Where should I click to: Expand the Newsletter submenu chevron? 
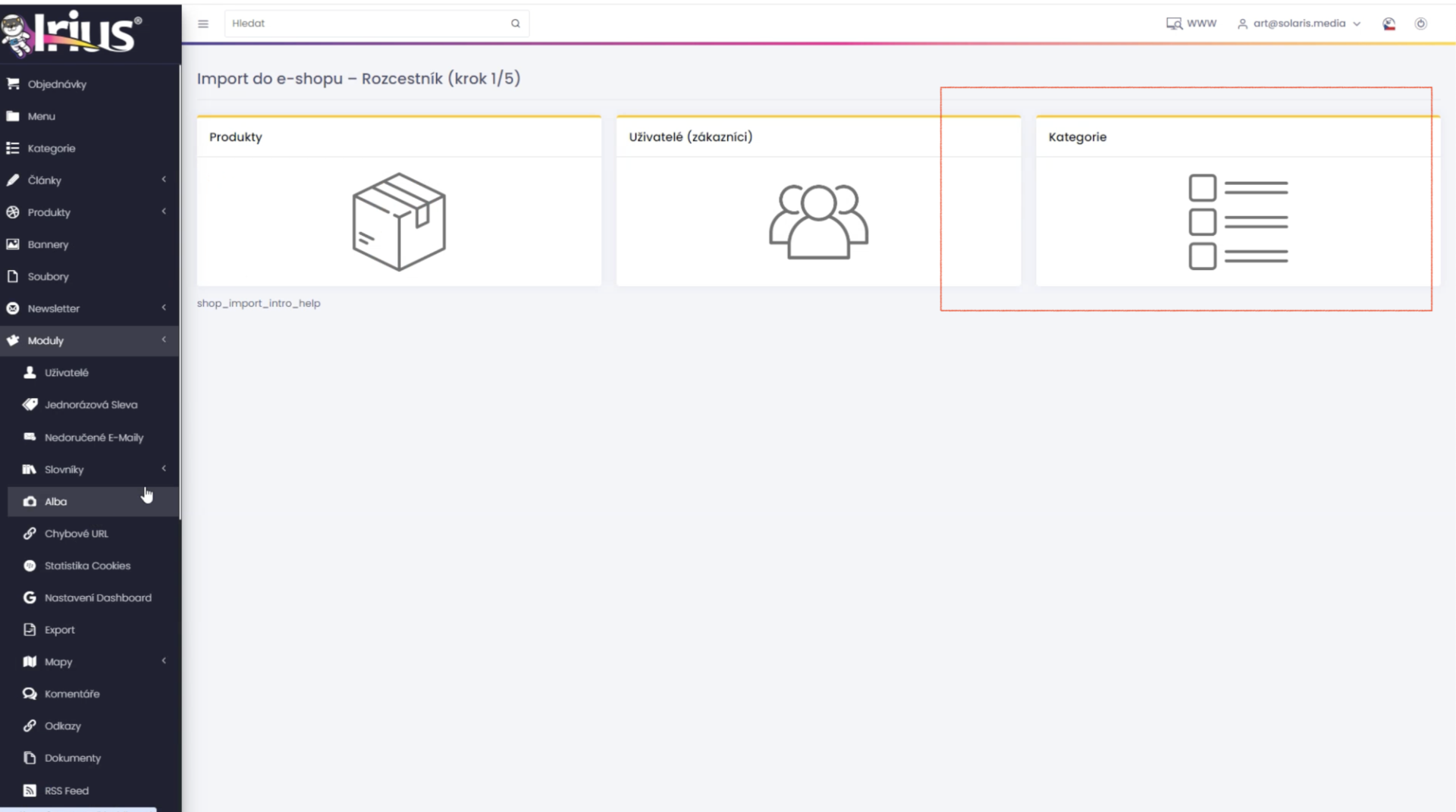164,307
